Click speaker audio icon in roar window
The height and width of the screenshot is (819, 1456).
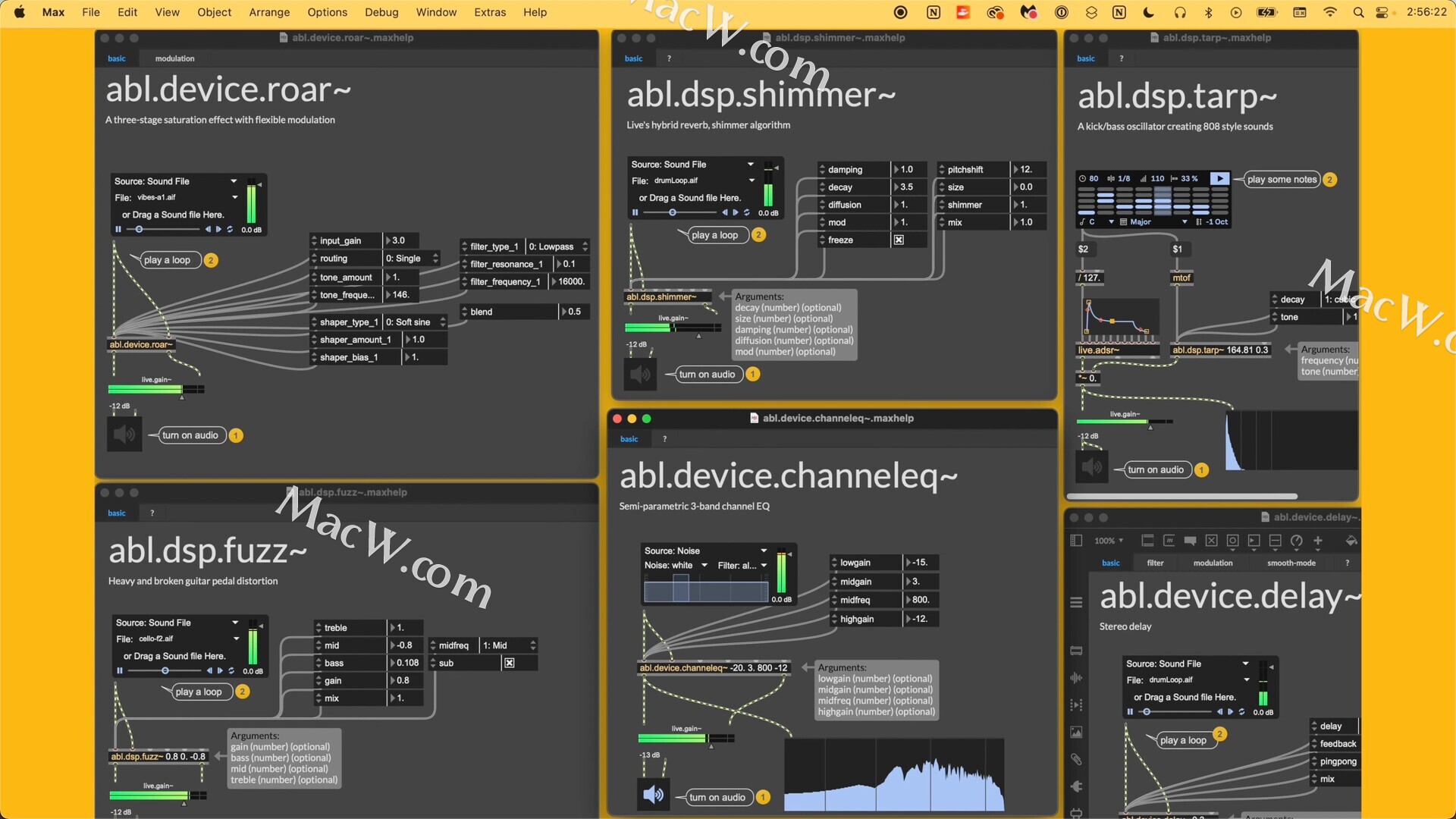[x=124, y=435]
